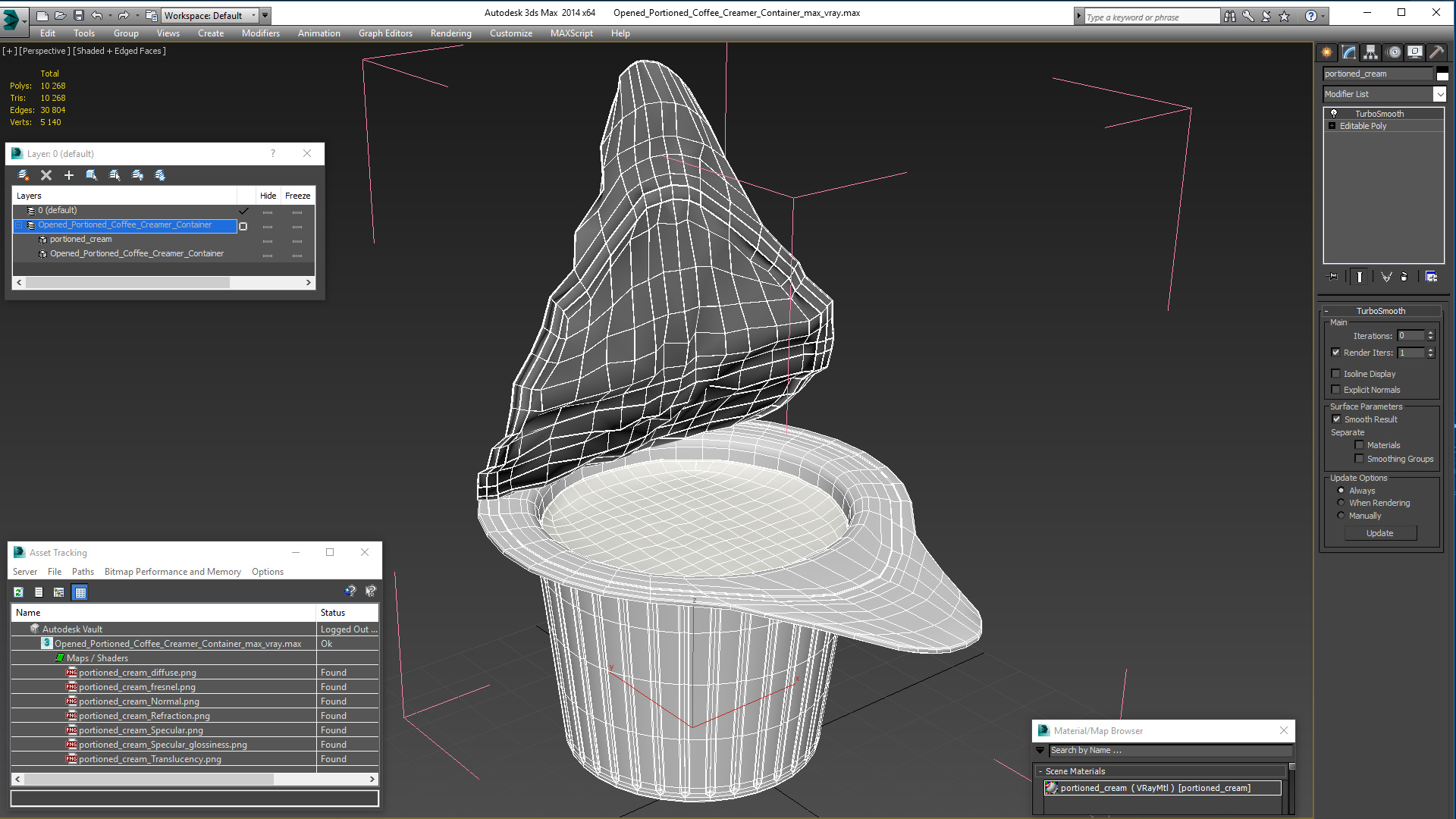Open the Graph Editors menu
Viewport: 1456px width, 819px height.
coord(385,33)
